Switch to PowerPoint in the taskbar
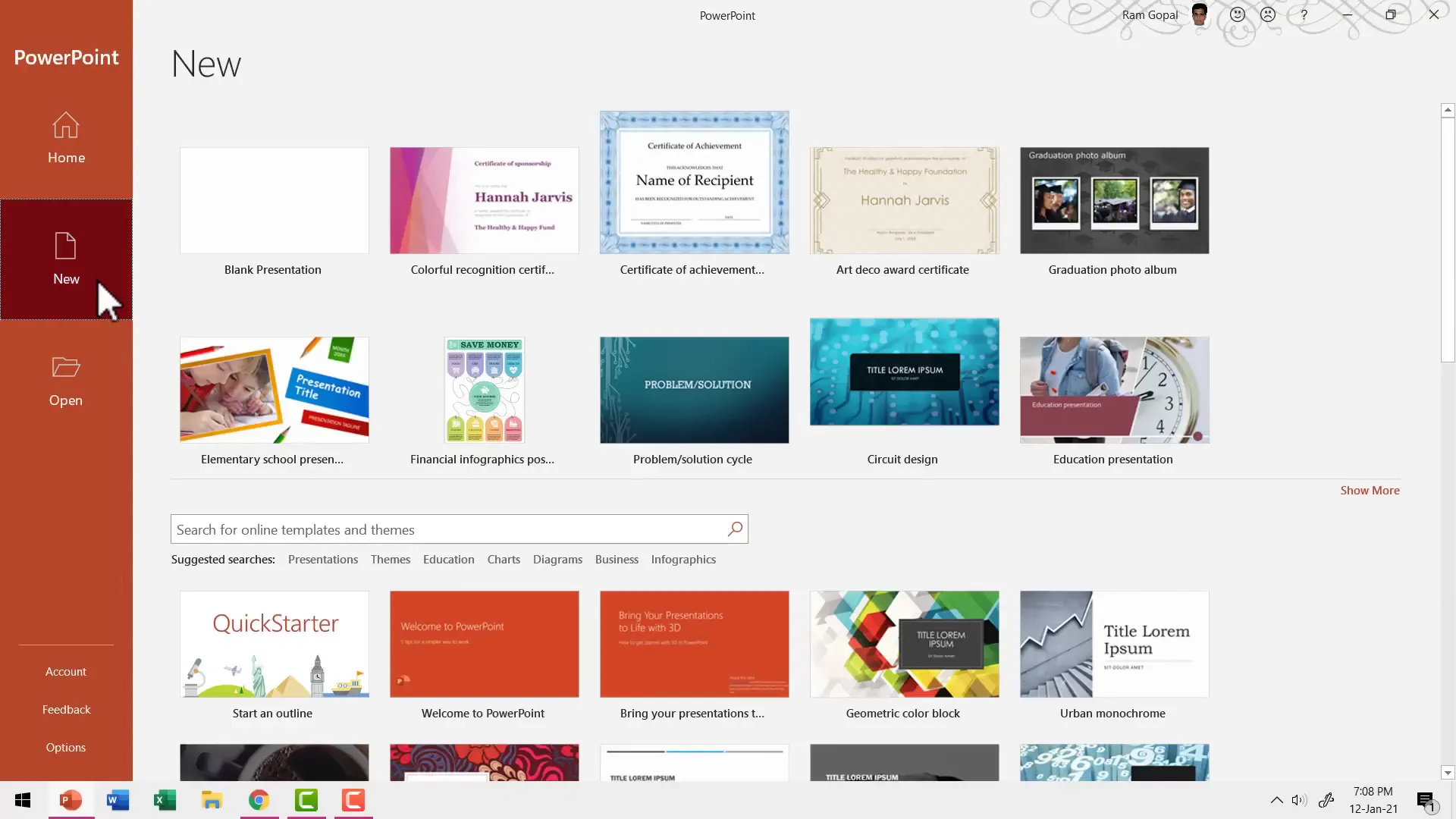 [x=71, y=800]
